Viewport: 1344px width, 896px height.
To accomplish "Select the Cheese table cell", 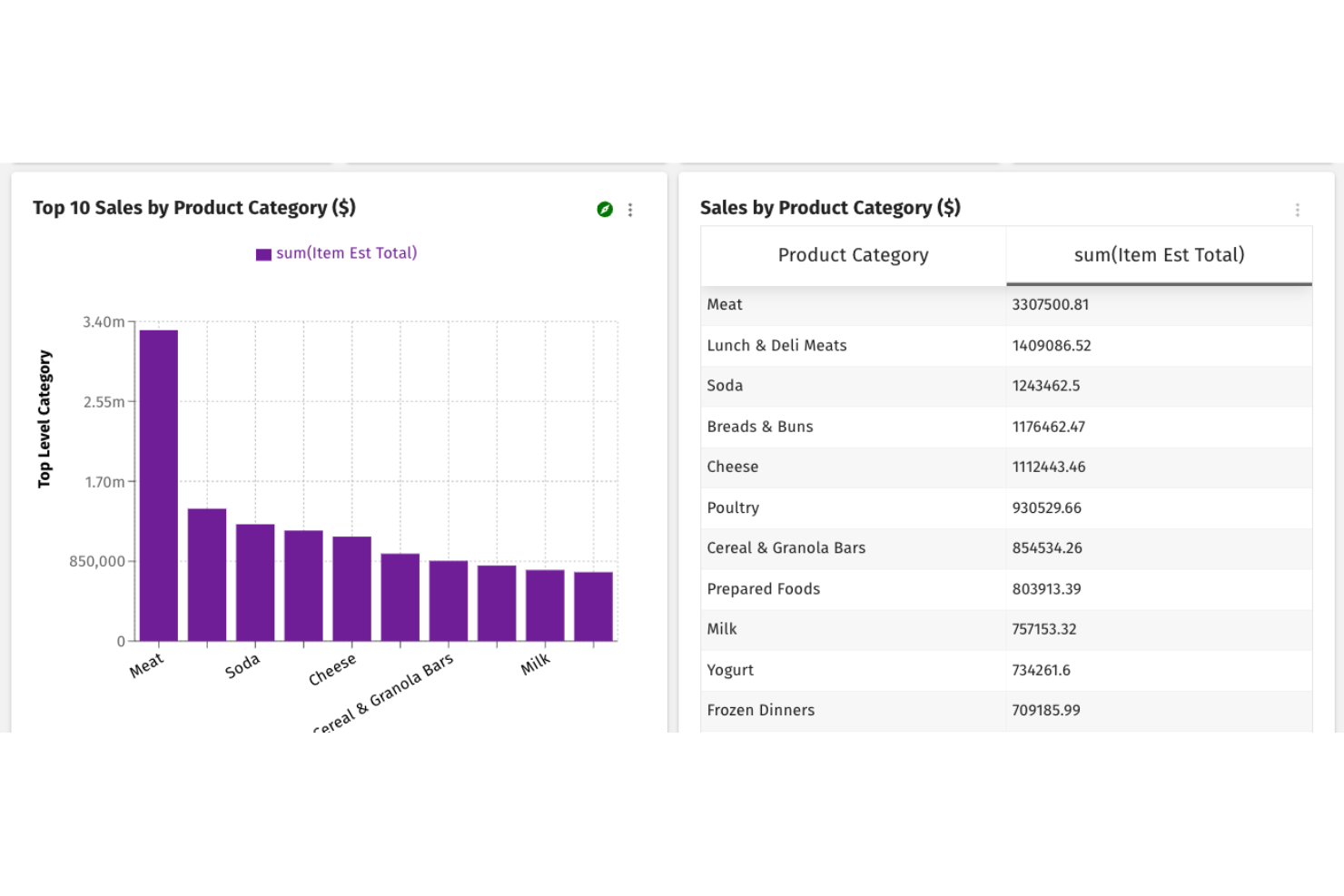I will click(x=853, y=468).
